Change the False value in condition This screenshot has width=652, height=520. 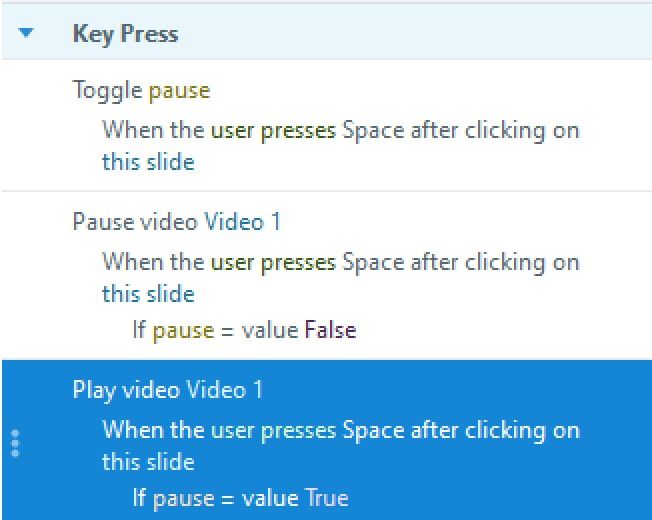330,329
